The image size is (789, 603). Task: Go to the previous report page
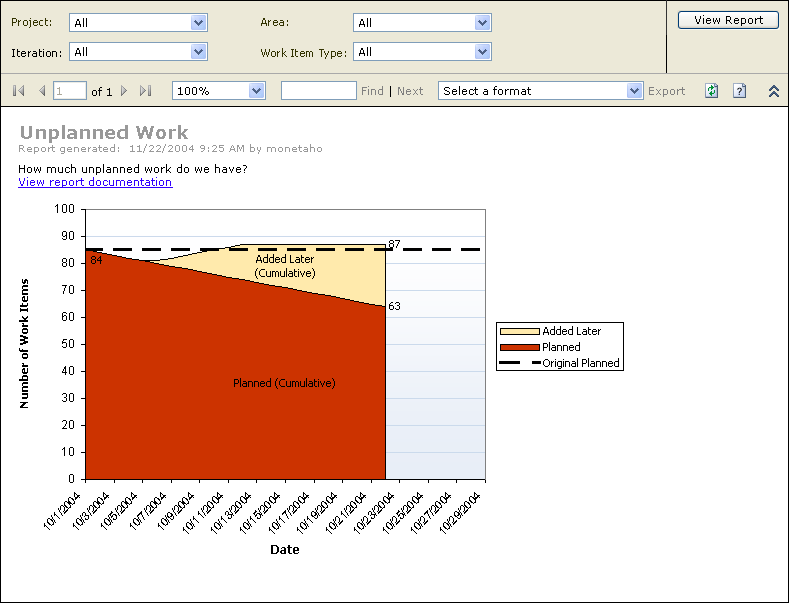[x=42, y=91]
